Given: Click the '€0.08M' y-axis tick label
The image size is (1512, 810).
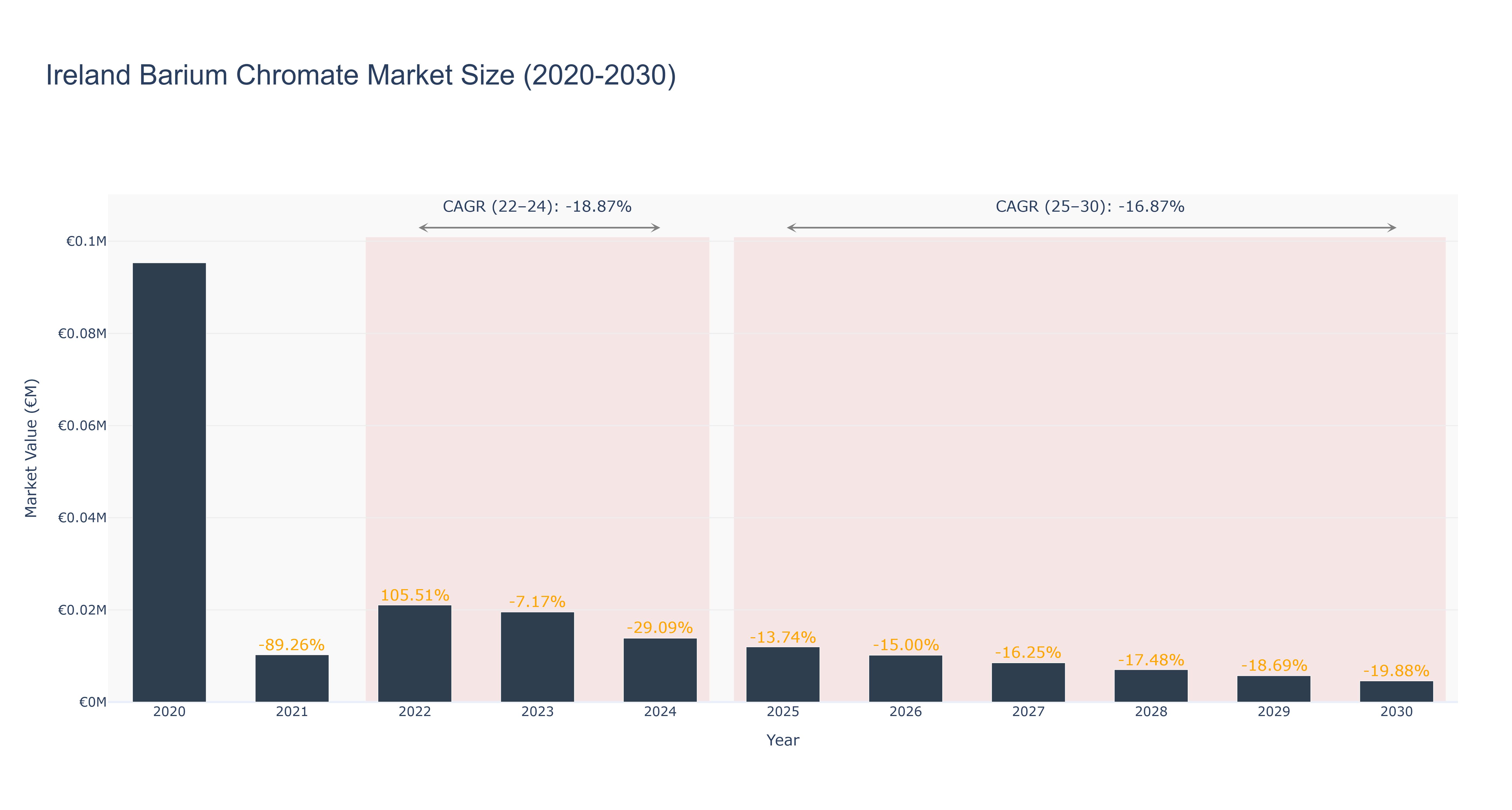Looking at the screenshot, I should point(82,333).
